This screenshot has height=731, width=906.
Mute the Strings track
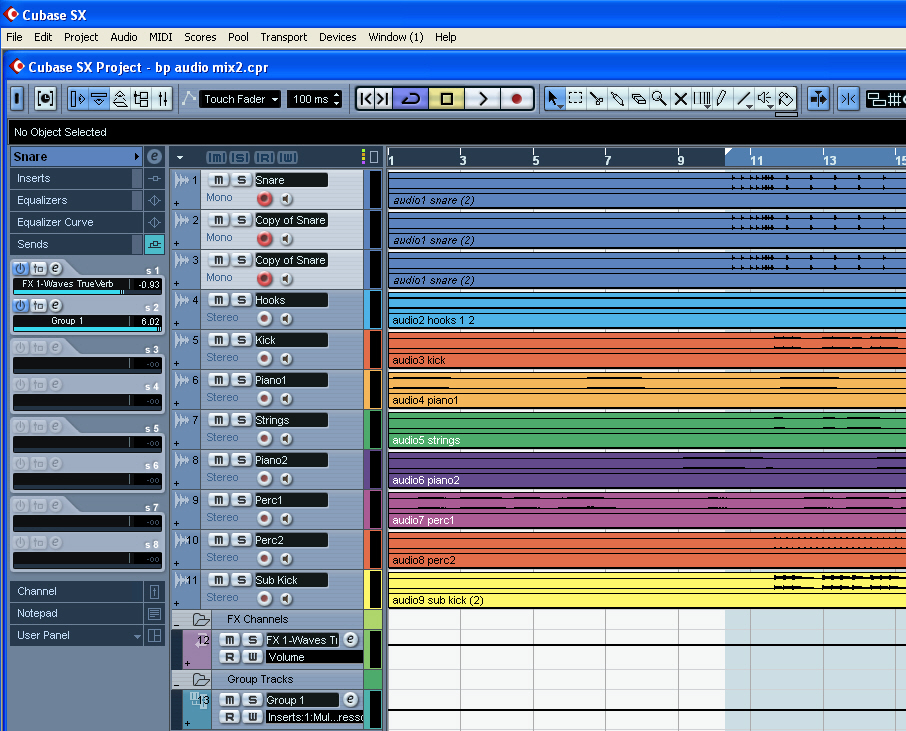[x=218, y=420]
